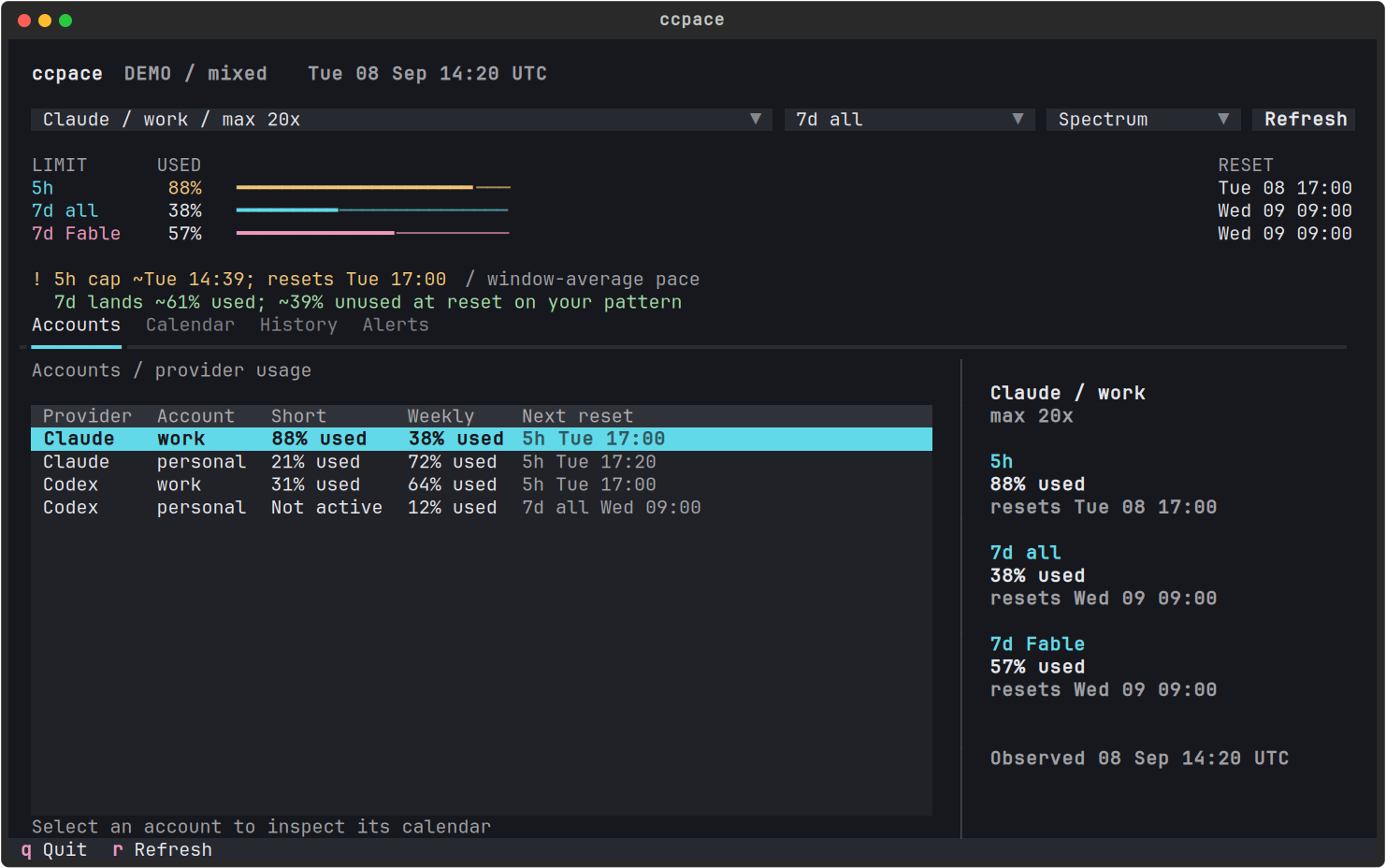
Task: Open the Claude / work account dropdown arrow
Action: tap(756, 119)
